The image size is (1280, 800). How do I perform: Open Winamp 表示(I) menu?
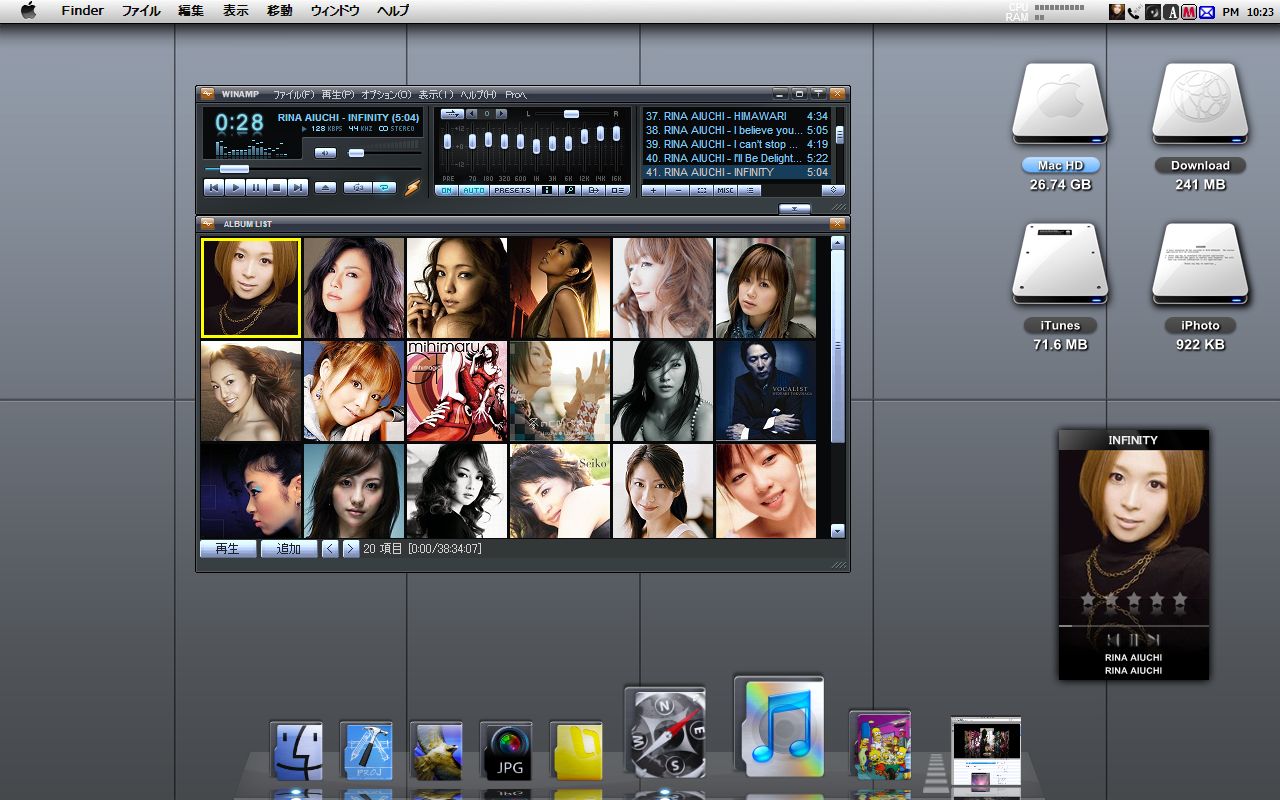(435, 94)
